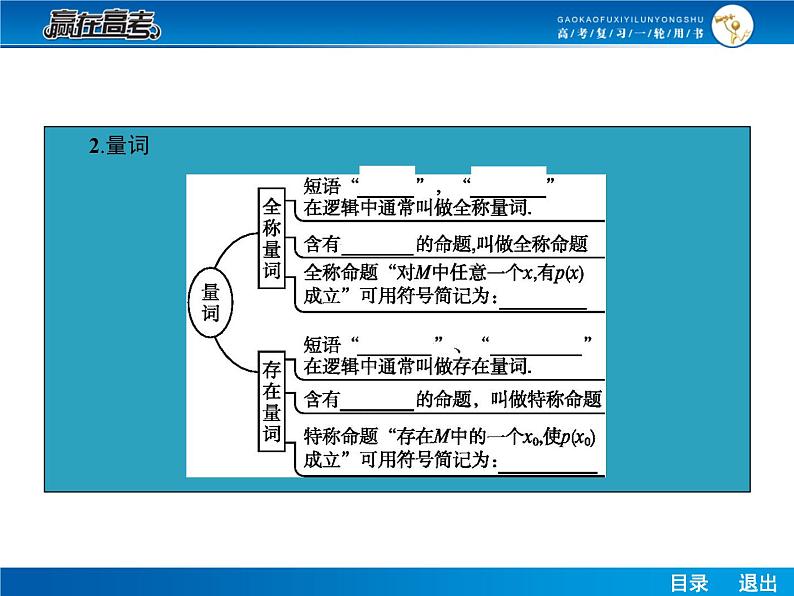794x596 pixels.
Task: Click text 全称命题 “对M中任意一个x,有p(x)
Action: click(444, 273)
